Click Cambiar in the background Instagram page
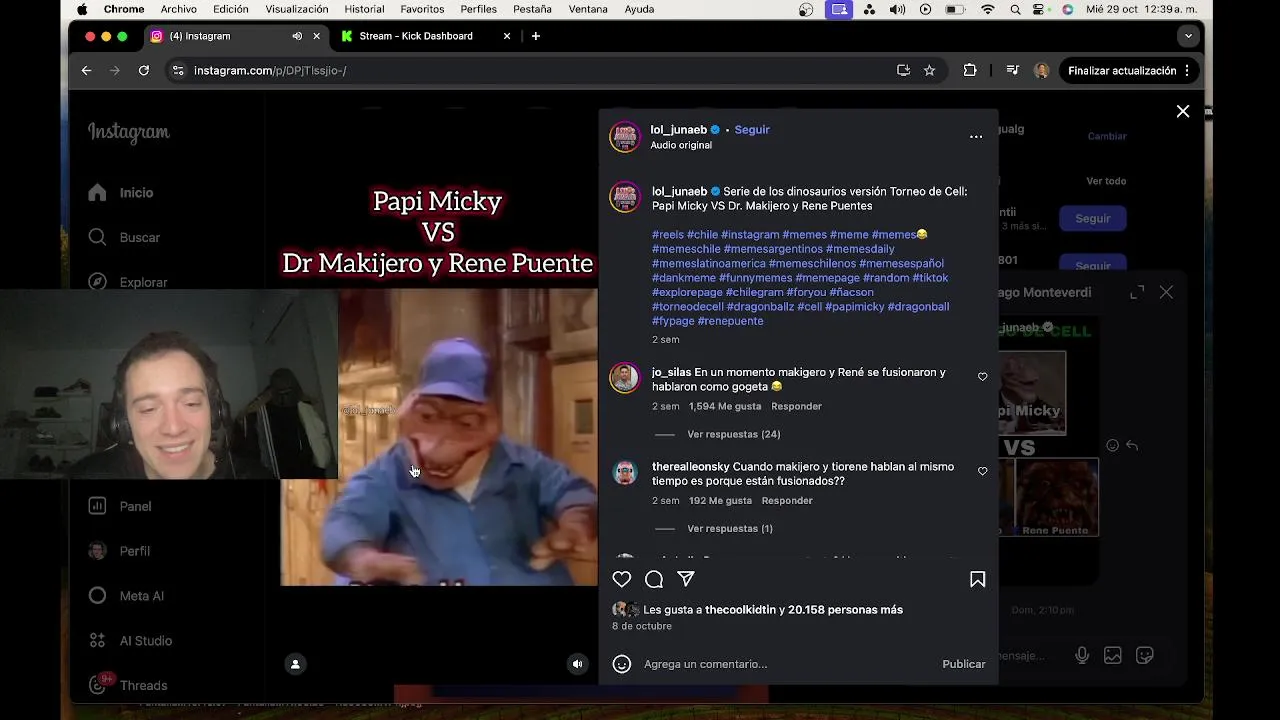The height and width of the screenshot is (720, 1280). [x=1107, y=136]
